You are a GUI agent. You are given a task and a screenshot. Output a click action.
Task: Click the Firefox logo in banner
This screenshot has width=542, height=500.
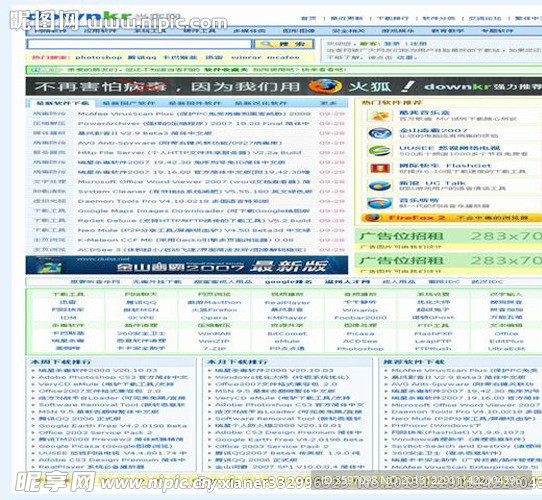click(324, 86)
